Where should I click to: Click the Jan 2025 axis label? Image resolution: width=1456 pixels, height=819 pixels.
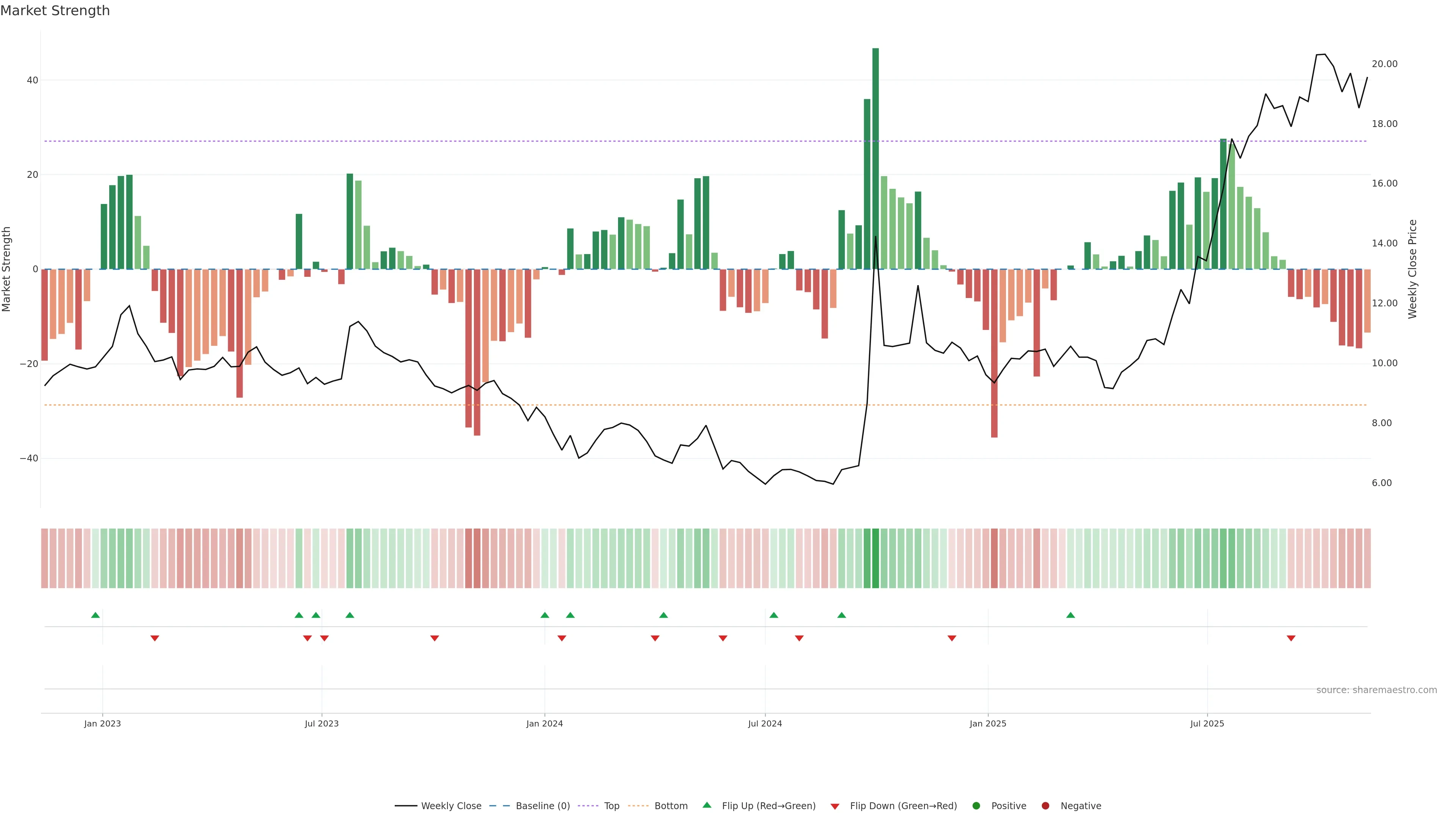pyautogui.click(x=987, y=723)
